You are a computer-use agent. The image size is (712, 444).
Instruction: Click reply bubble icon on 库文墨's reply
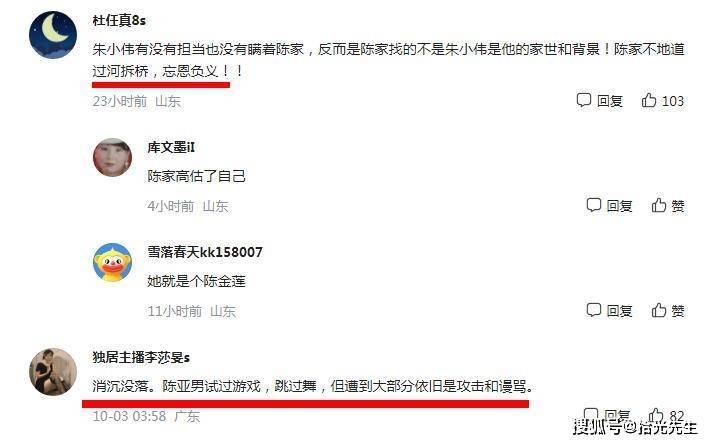593,205
